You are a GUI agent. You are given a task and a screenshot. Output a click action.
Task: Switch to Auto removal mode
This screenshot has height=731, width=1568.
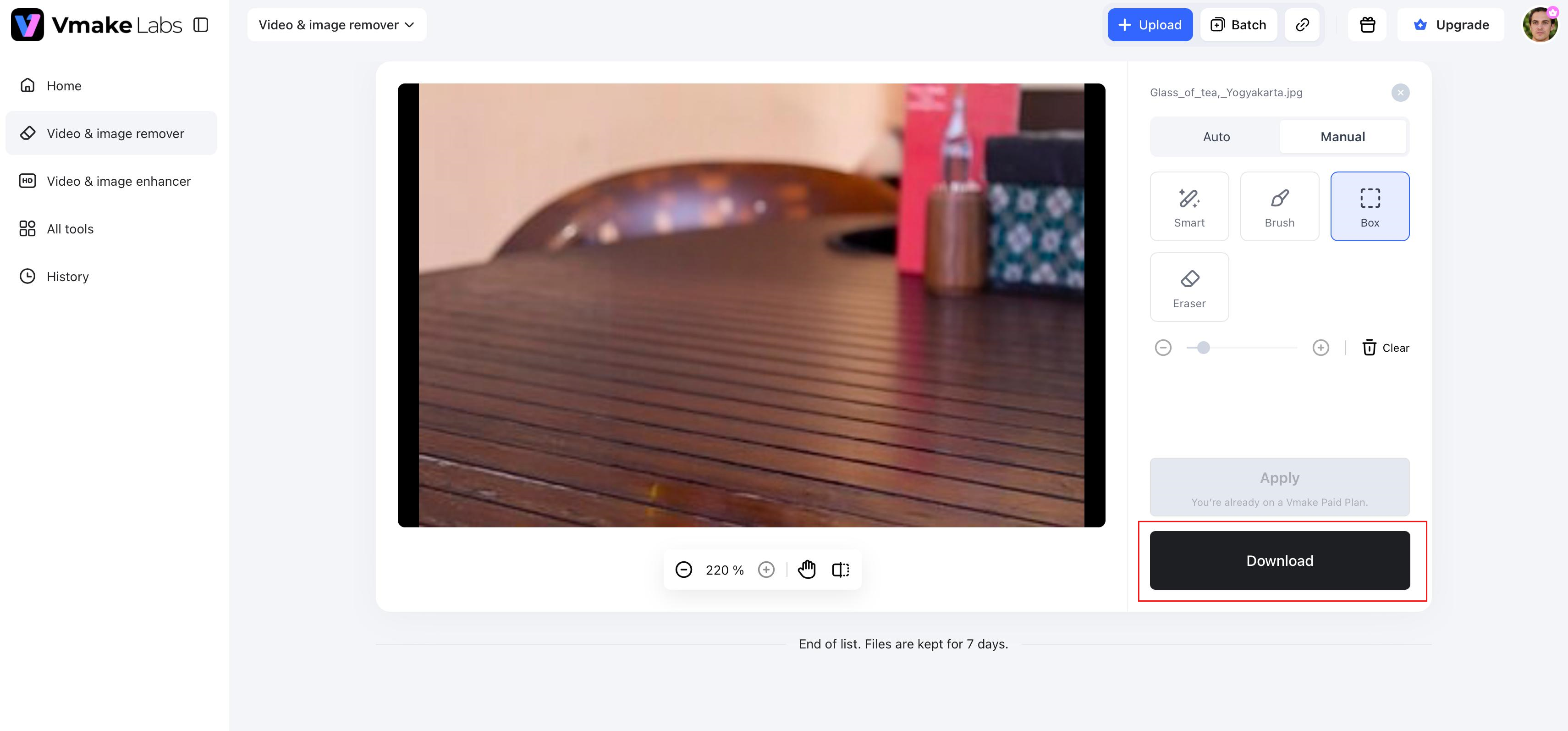click(x=1216, y=137)
